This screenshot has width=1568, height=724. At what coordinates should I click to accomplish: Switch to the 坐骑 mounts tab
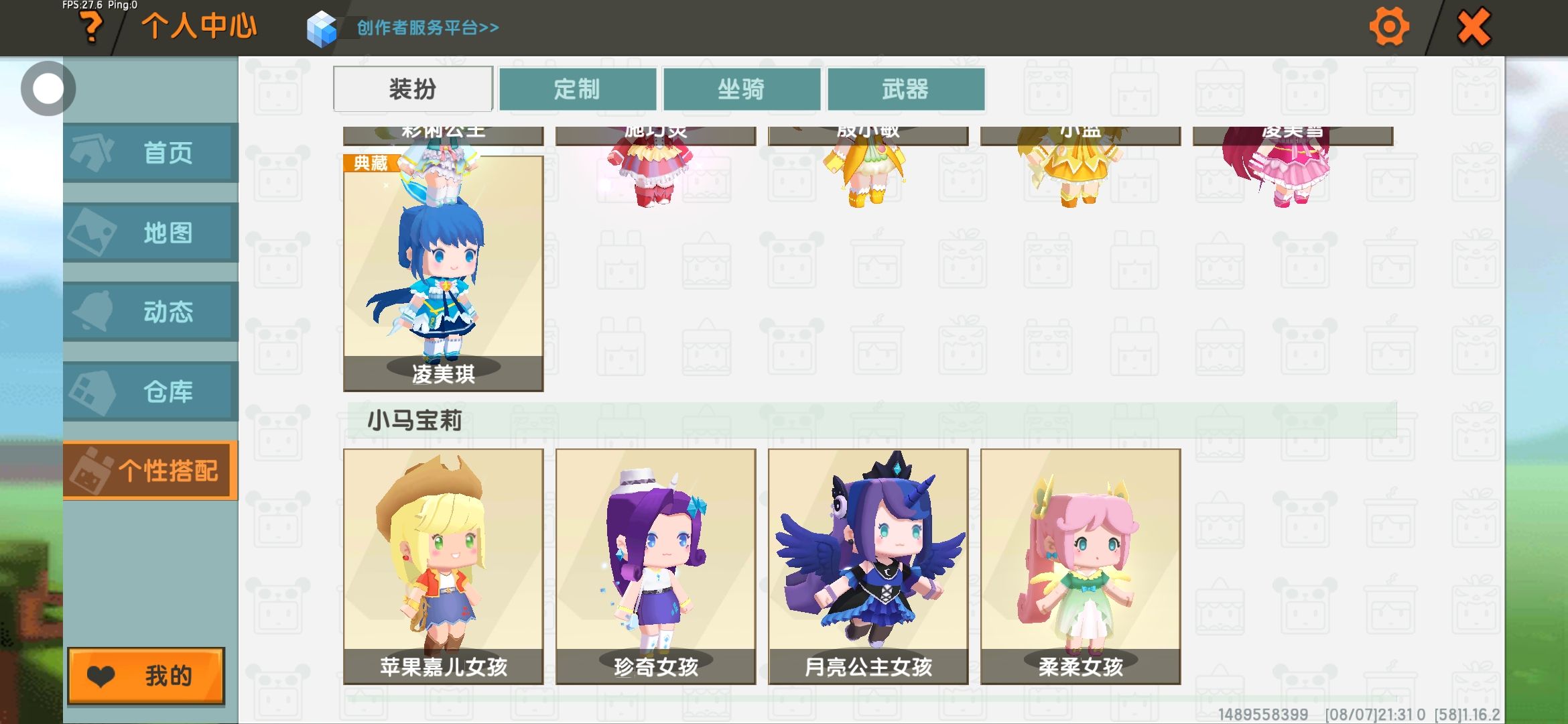click(x=742, y=89)
